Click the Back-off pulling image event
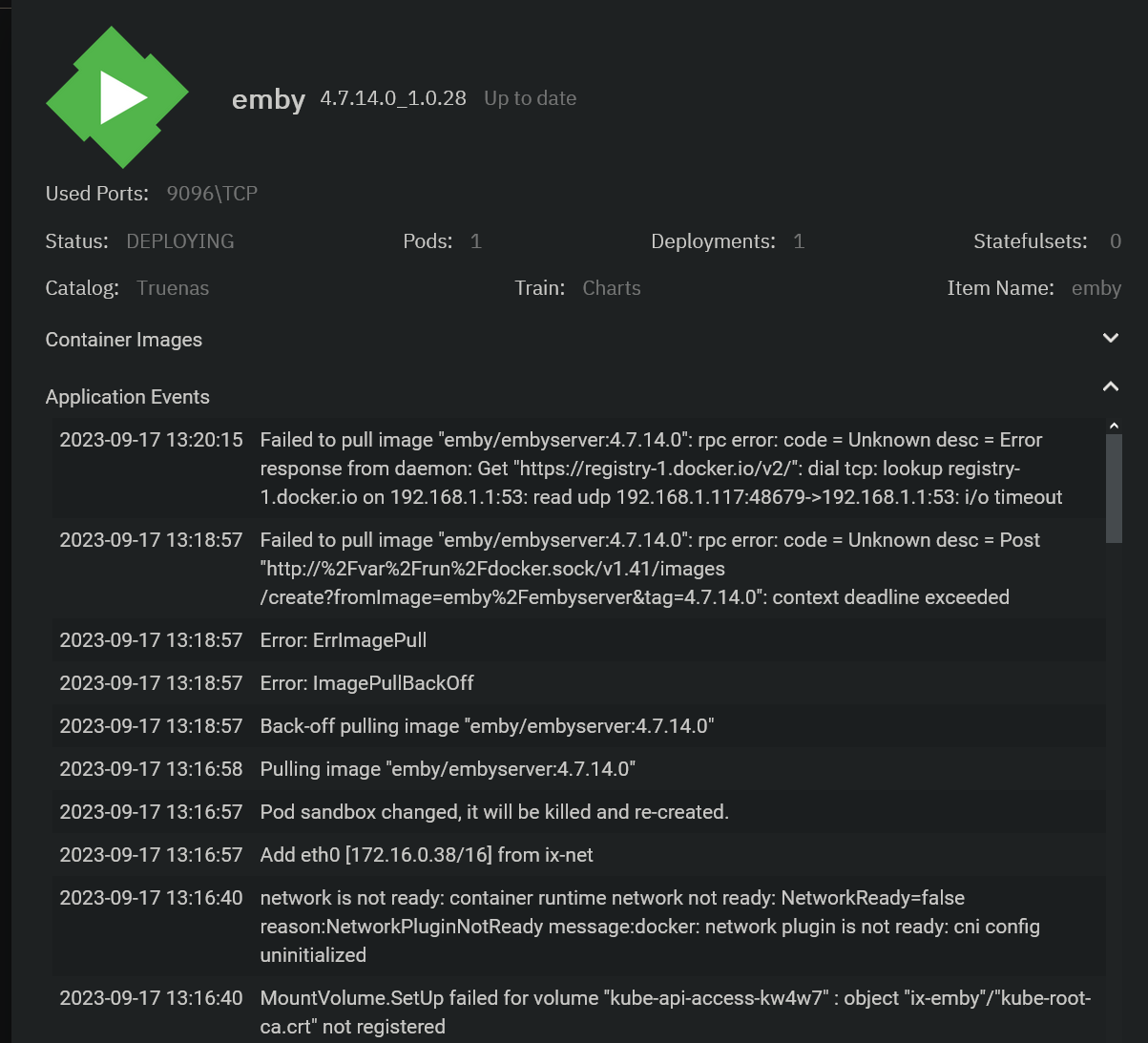The width and height of the screenshot is (1148, 1043). click(578, 726)
